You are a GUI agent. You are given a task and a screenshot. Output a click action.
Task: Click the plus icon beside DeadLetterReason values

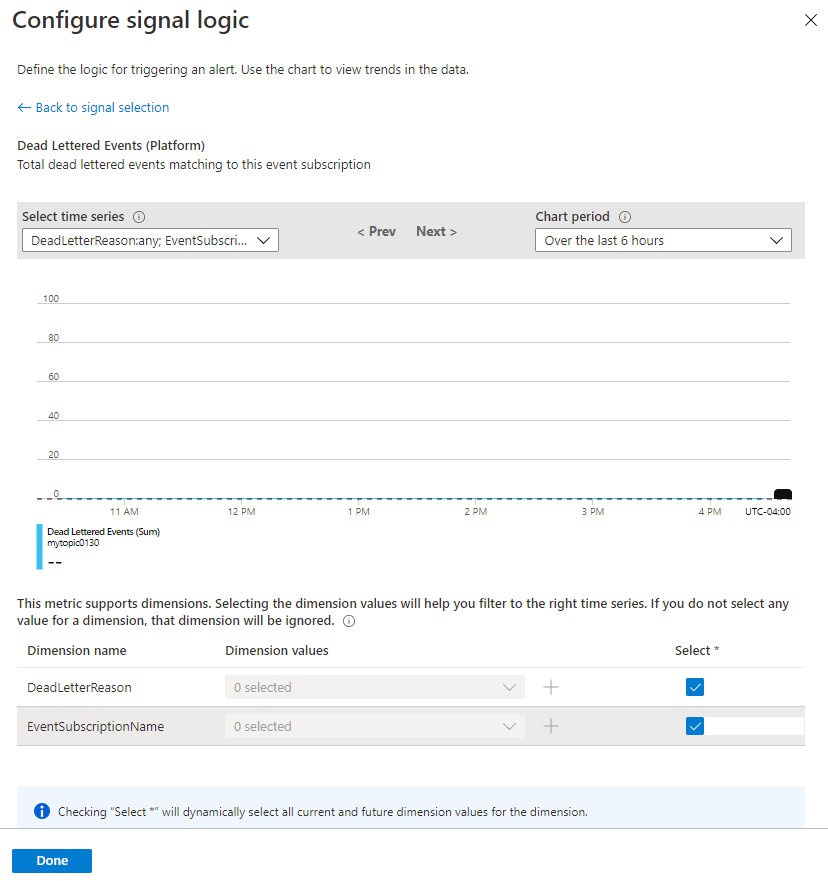550,687
